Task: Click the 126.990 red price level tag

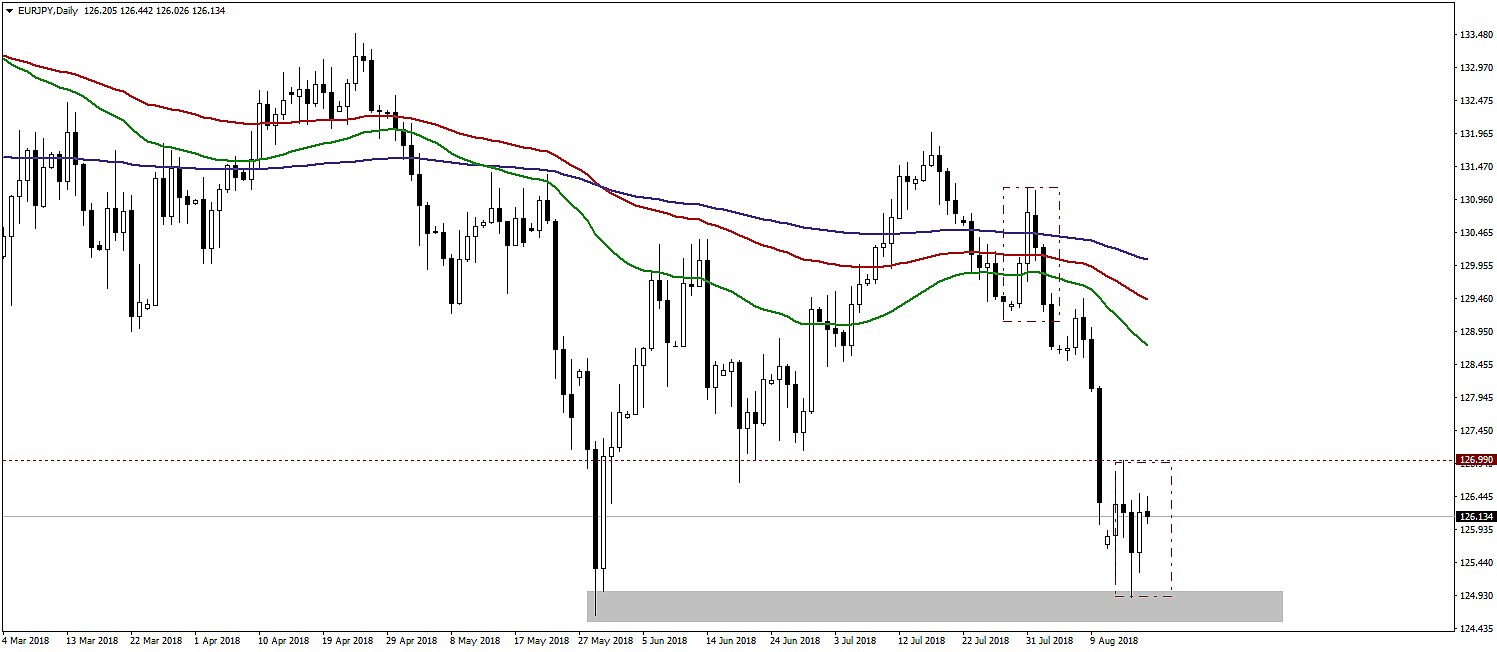Action: tap(1476, 461)
